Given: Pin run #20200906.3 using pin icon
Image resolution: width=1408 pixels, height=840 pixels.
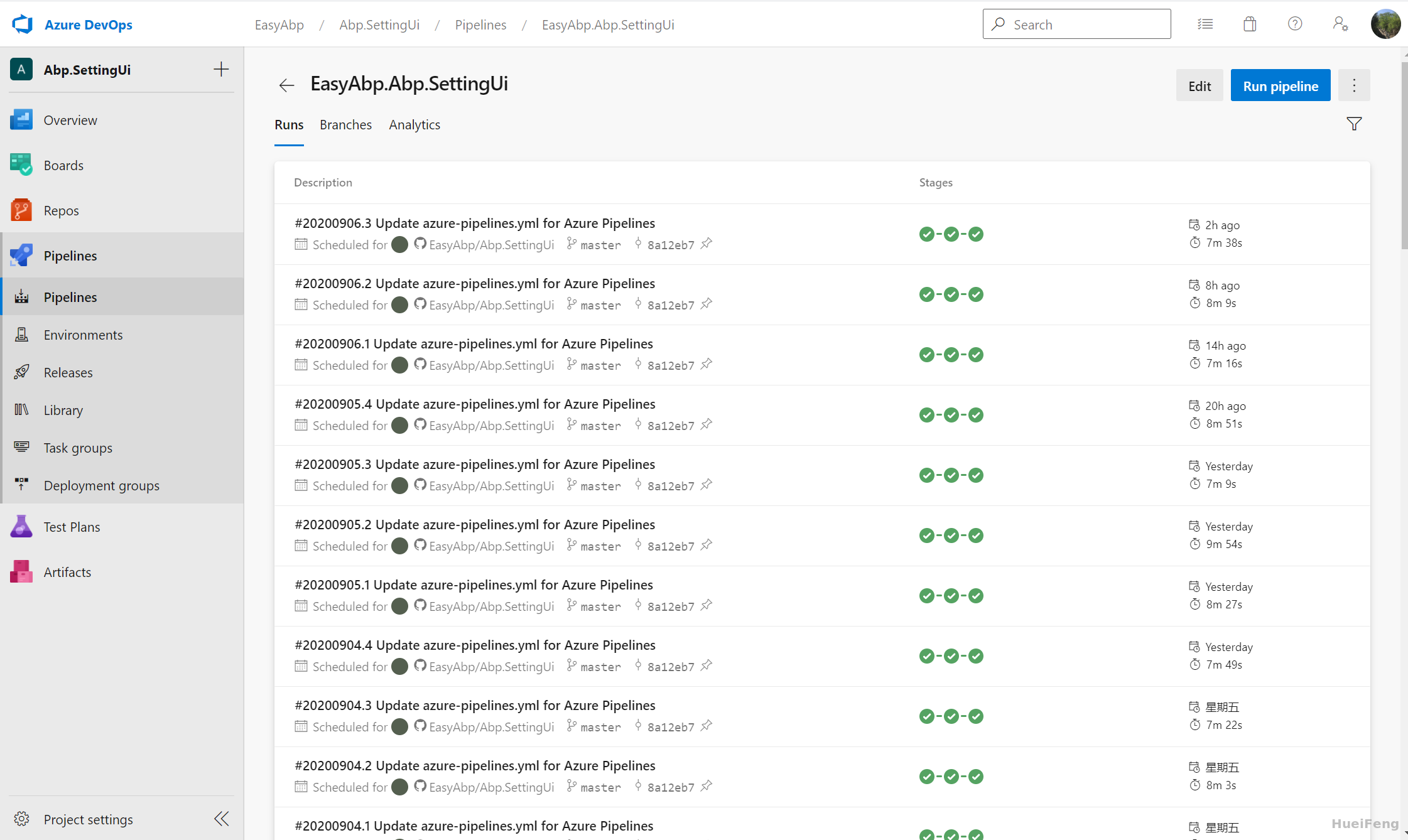Looking at the screenshot, I should pos(707,244).
